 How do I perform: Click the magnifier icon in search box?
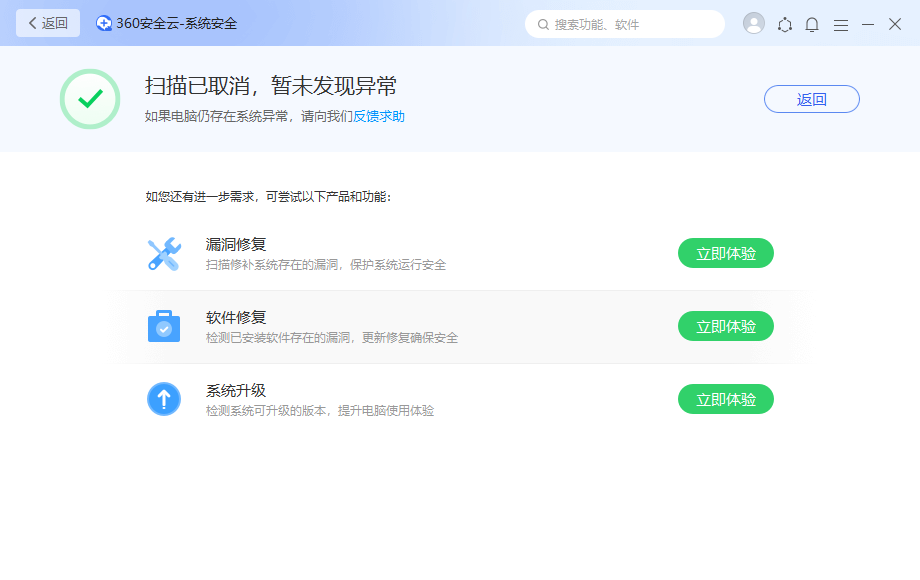coord(543,25)
